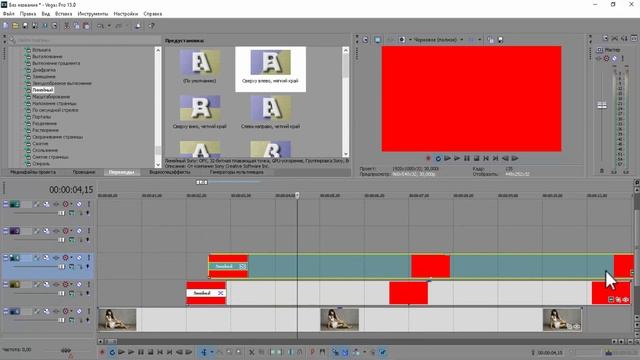
Task: Click the Cut scissors toolbar icon
Action: pos(67,26)
